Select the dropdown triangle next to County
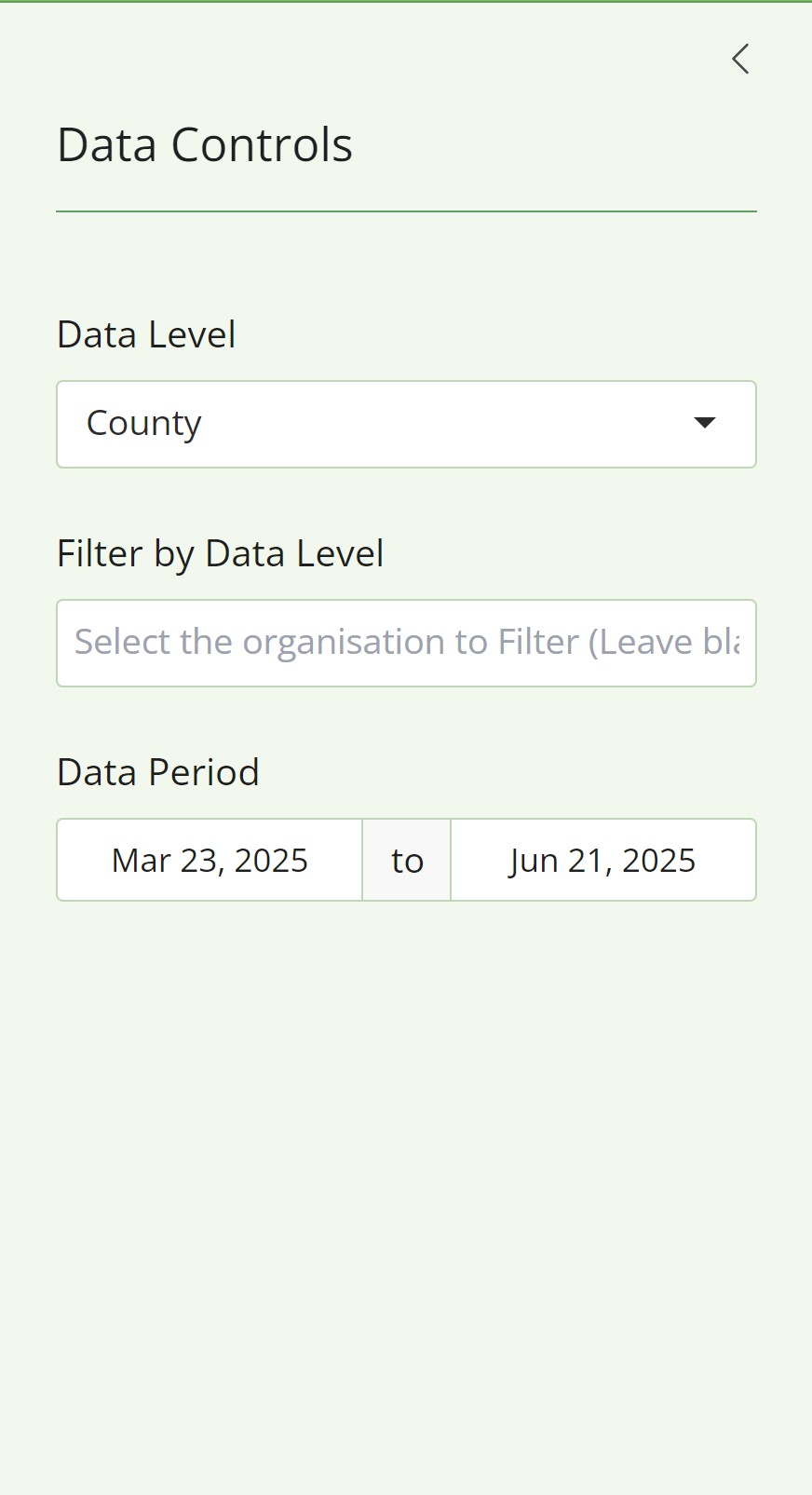This screenshot has width=812, height=1495. tap(705, 423)
